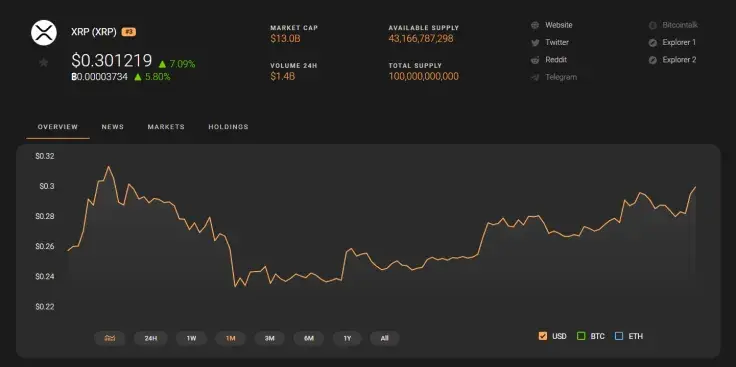Image resolution: width=736 pixels, height=367 pixels.
Task: Toggle the favorite star next to XRP price
Action: point(44,62)
